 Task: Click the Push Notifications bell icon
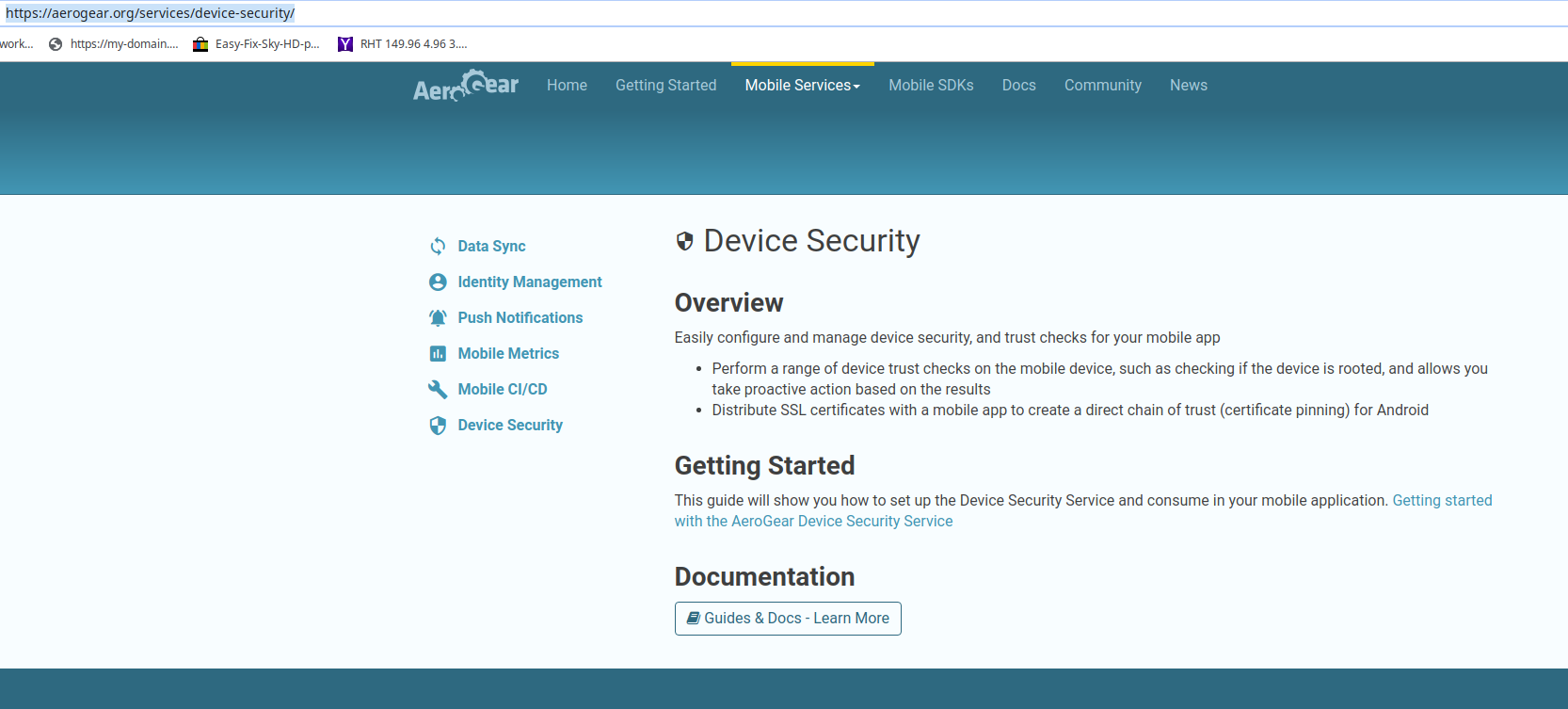[x=438, y=317]
